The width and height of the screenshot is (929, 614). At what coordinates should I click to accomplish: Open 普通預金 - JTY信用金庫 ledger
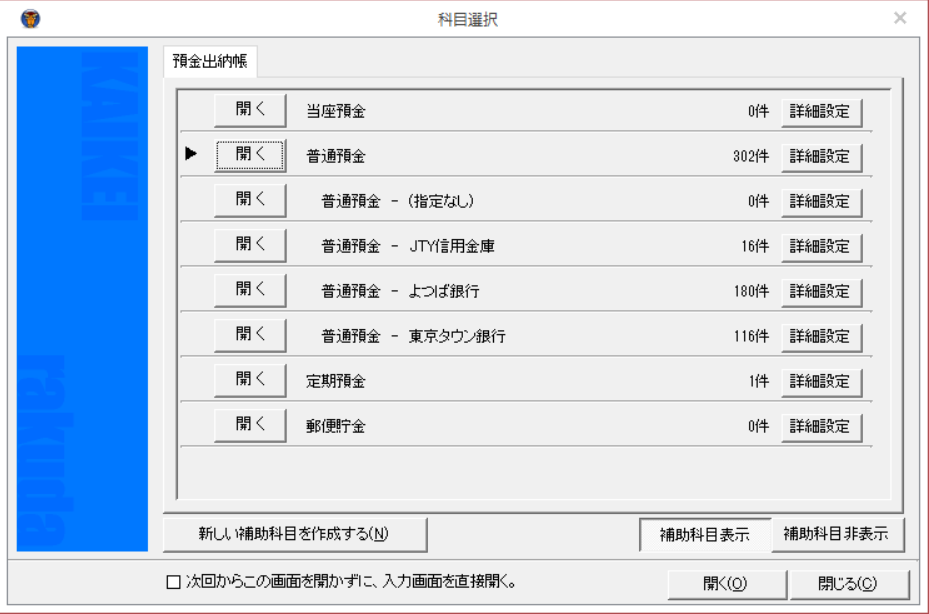point(250,245)
